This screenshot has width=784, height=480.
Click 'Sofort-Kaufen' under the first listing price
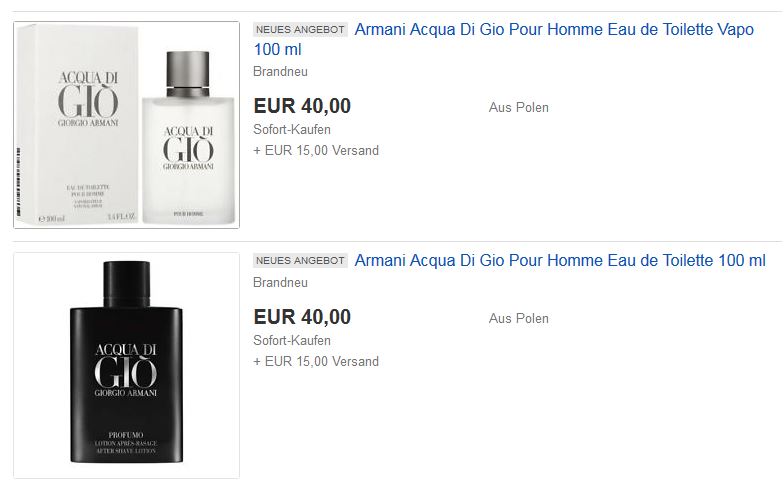click(292, 130)
